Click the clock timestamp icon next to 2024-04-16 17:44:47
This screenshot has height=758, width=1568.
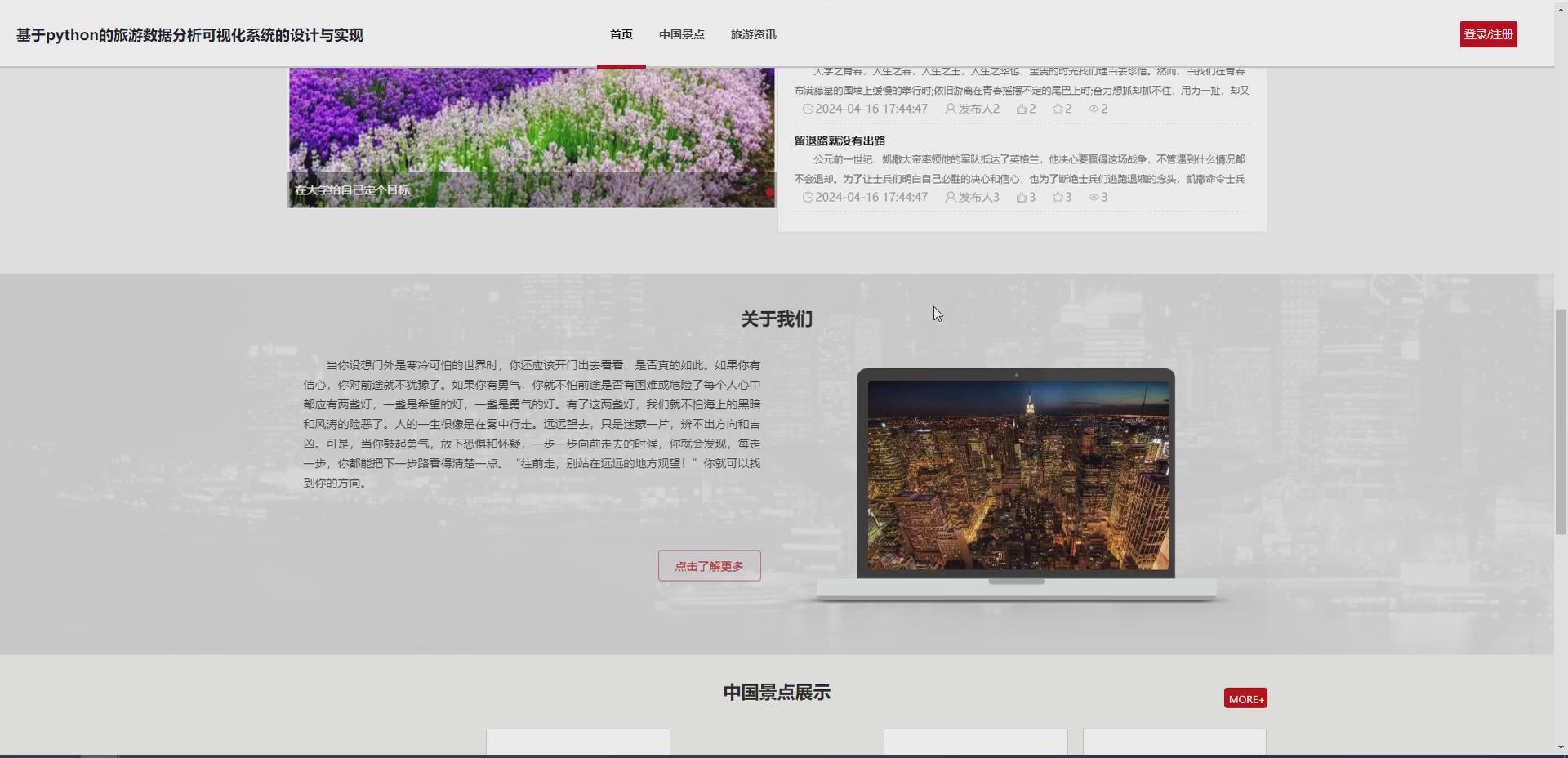[808, 108]
